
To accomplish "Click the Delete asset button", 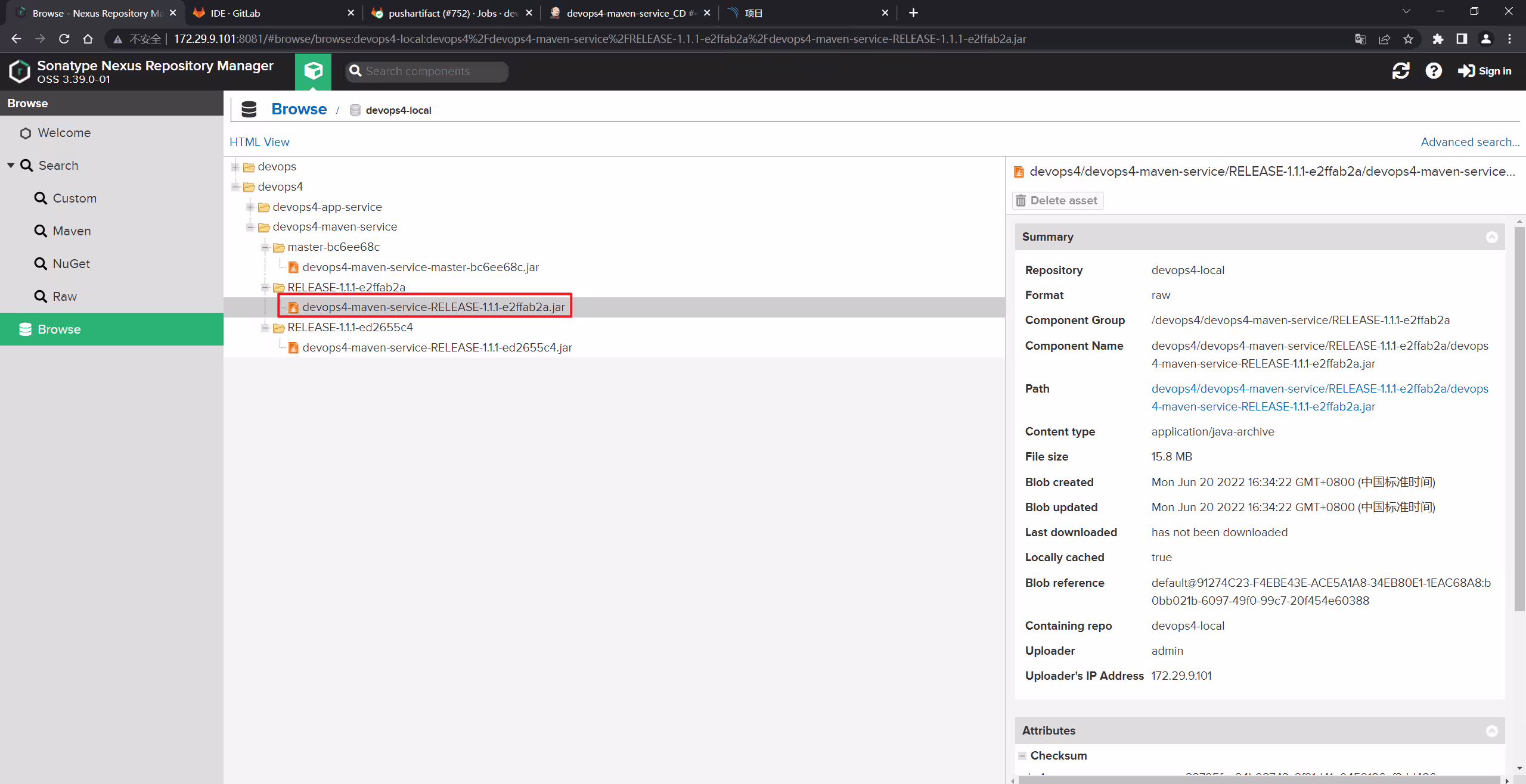I will pos(1057,201).
